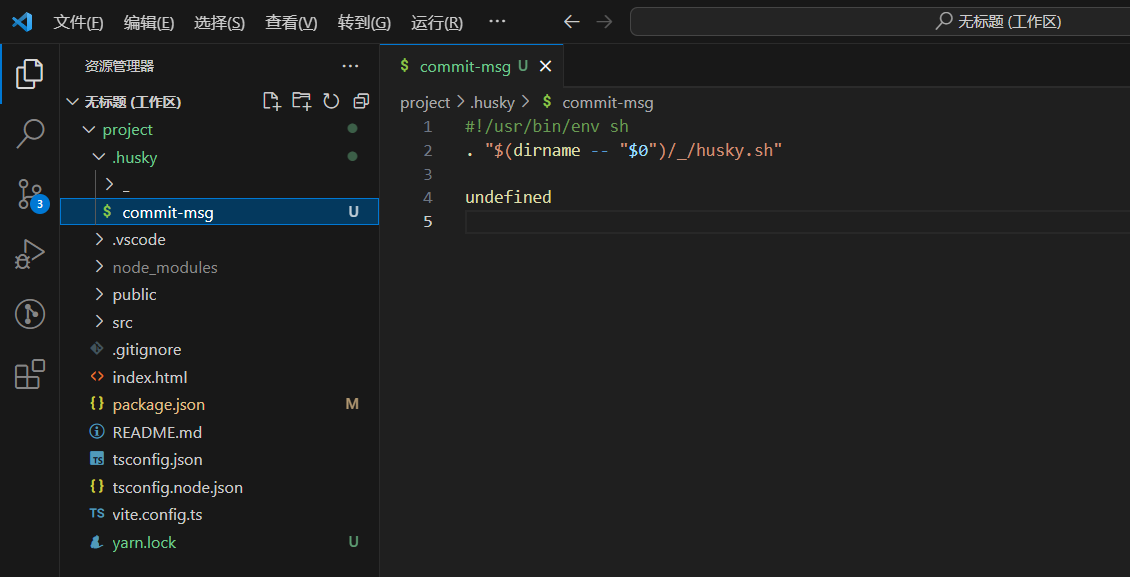1130x577 pixels.
Task: Open the 查看(V) menu
Action: pos(291,22)
